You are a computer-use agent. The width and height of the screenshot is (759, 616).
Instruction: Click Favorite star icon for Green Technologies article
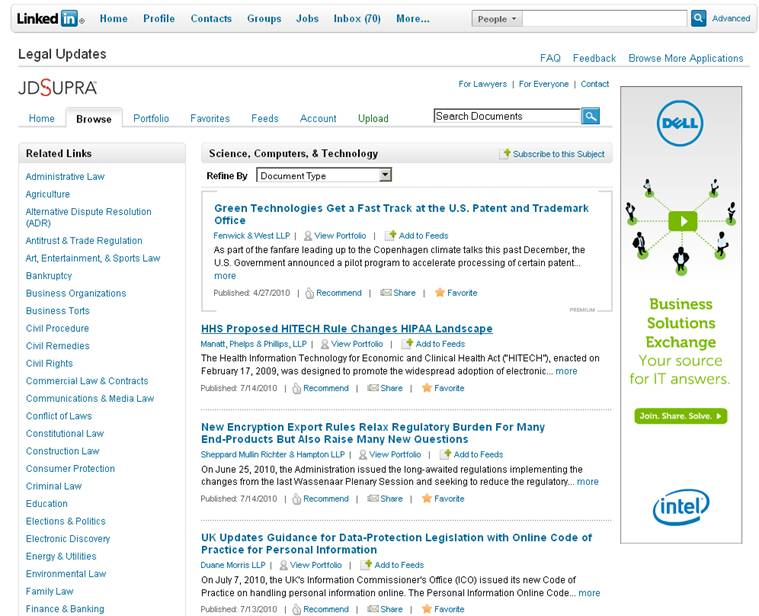[440, 292]
